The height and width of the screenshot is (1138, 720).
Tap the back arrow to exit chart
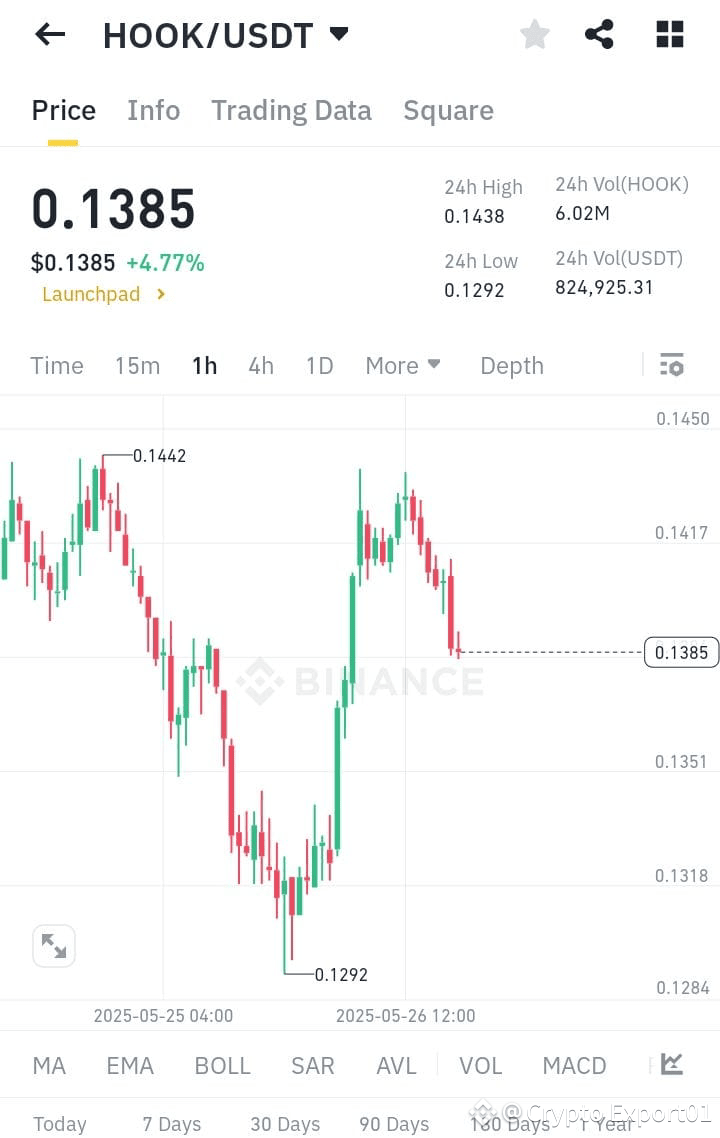coord(49,34)
